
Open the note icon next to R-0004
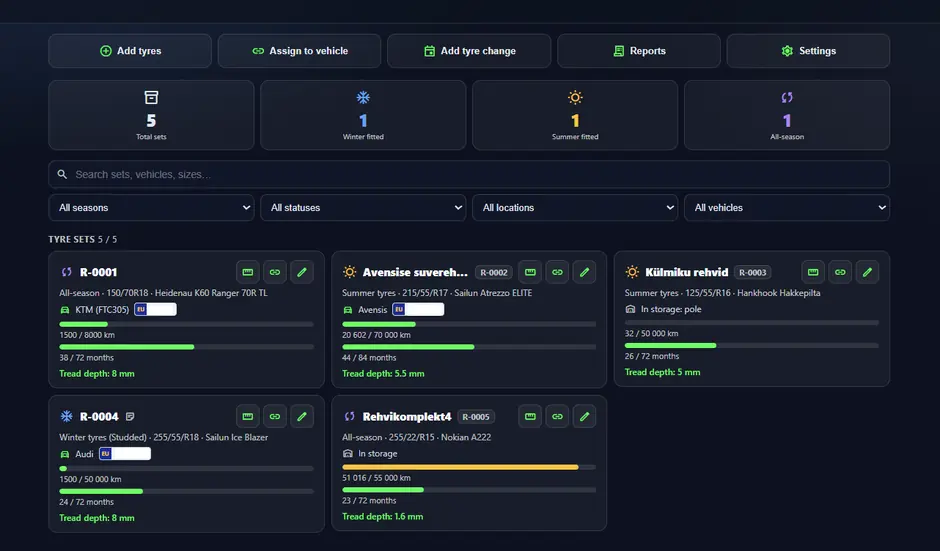(130, 416)
